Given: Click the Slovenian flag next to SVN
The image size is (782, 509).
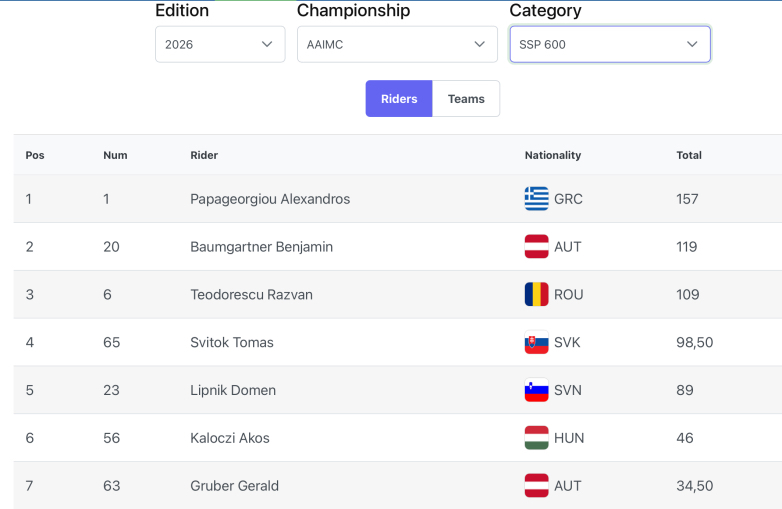Looking at the screenshot, I should tap(536, 390).
